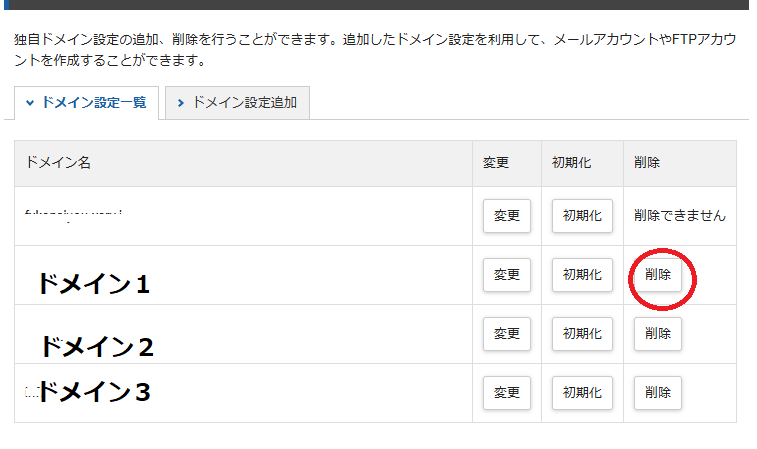Click the right chevron beside ドメイン設定追加
The height and width of the screenshot is (449, 757).
pyautogui.click(x=181, y=103)
